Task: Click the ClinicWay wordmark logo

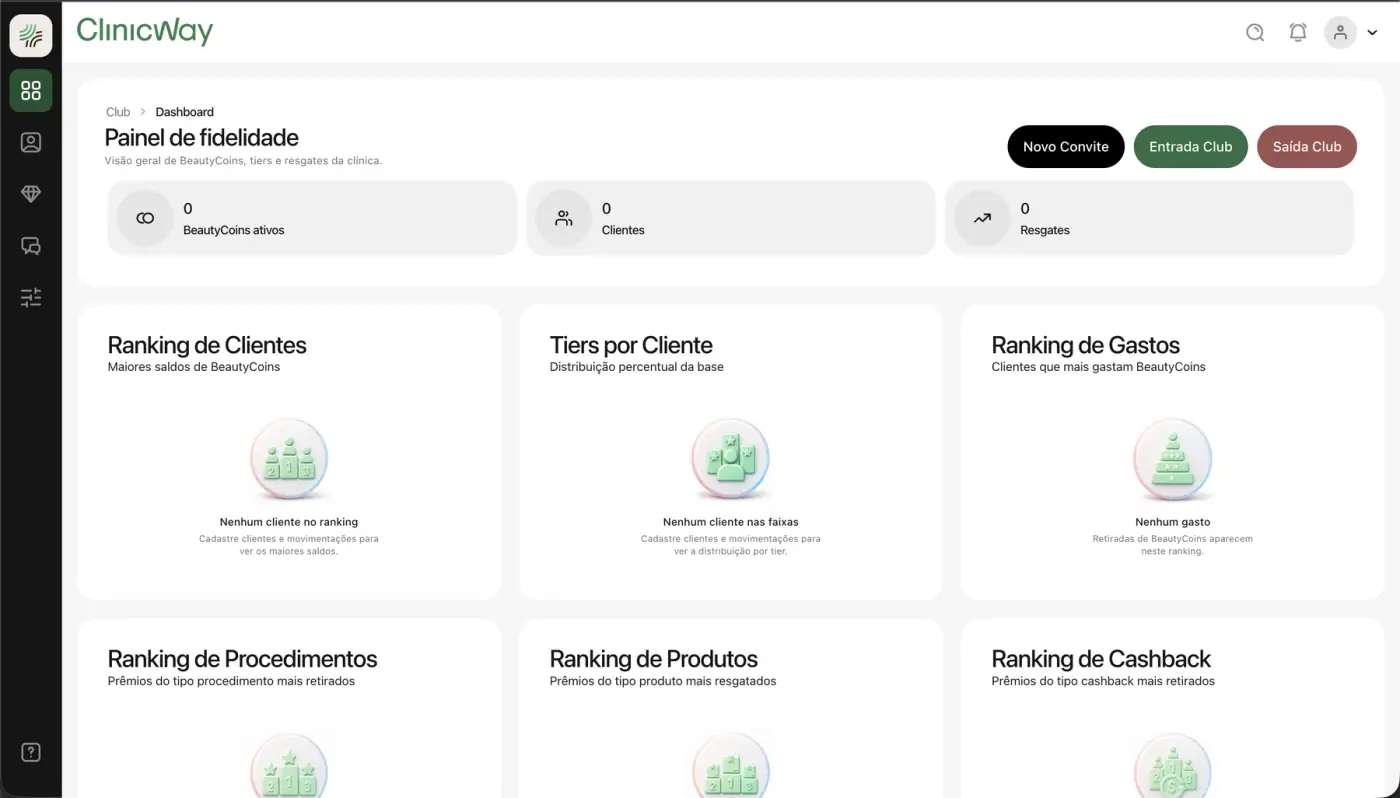Action: [x=145, y=31]
